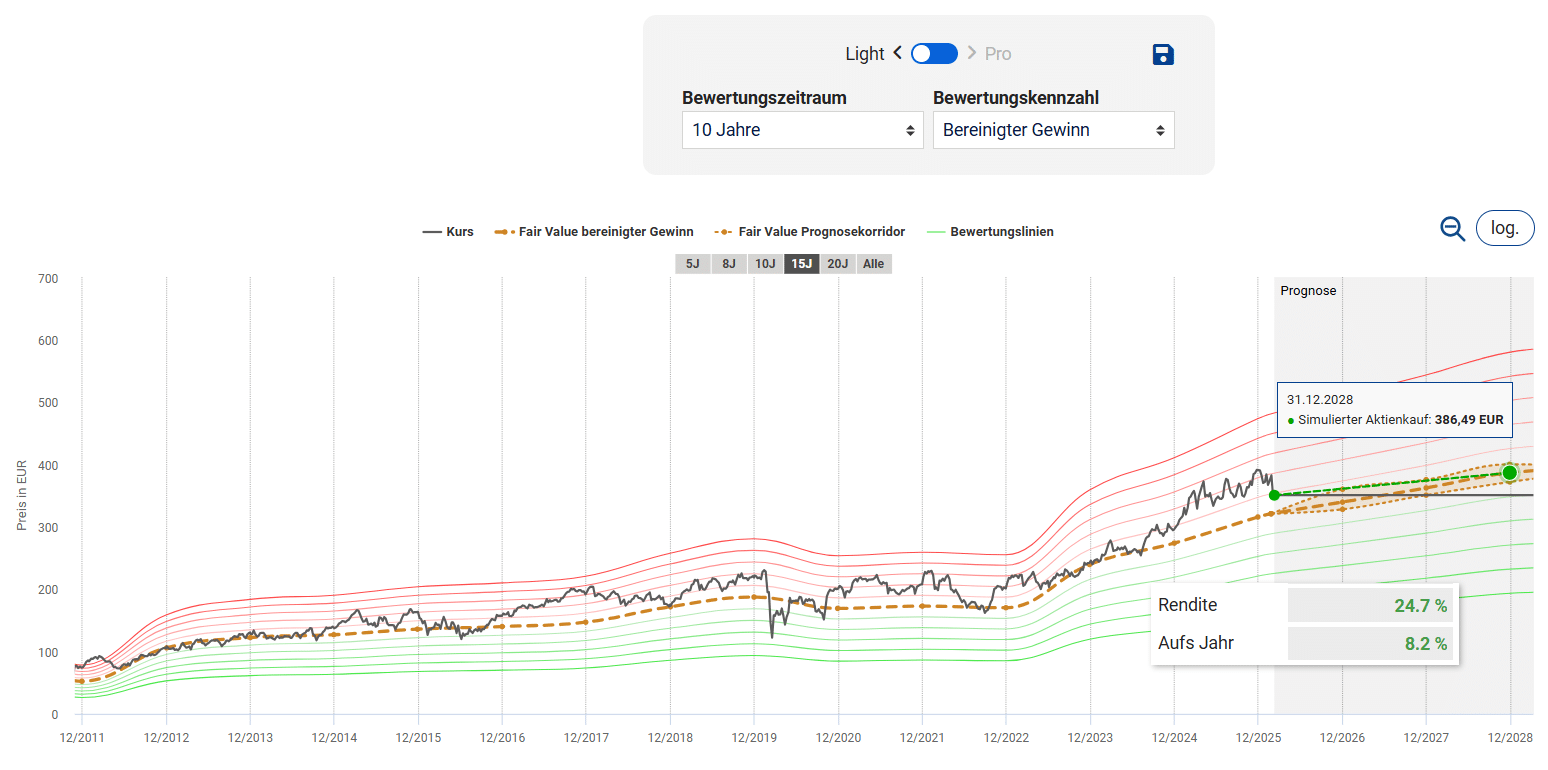Click the save disk icon
The width and height of the screenshot is (1548, 770).
1162,54
